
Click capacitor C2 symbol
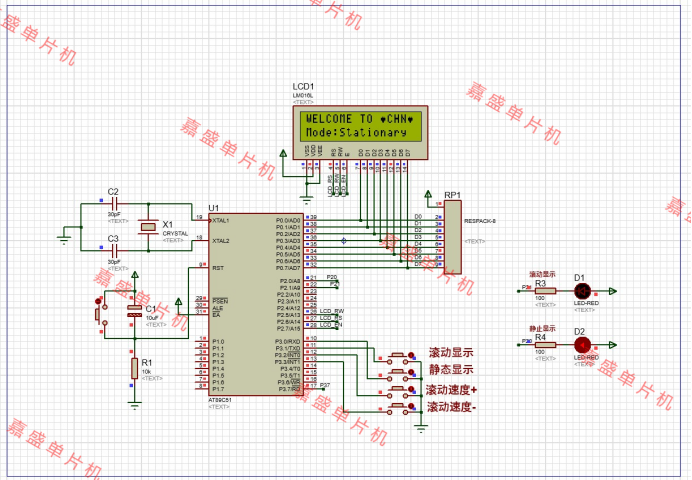[114, 204]
